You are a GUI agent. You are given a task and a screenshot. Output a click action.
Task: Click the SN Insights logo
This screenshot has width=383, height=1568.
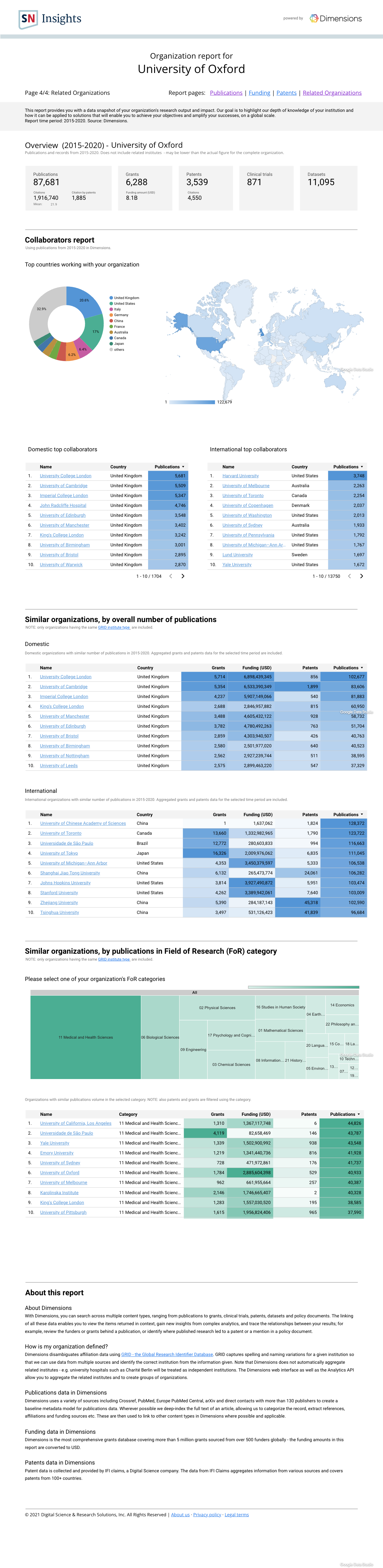pos(50,19)
